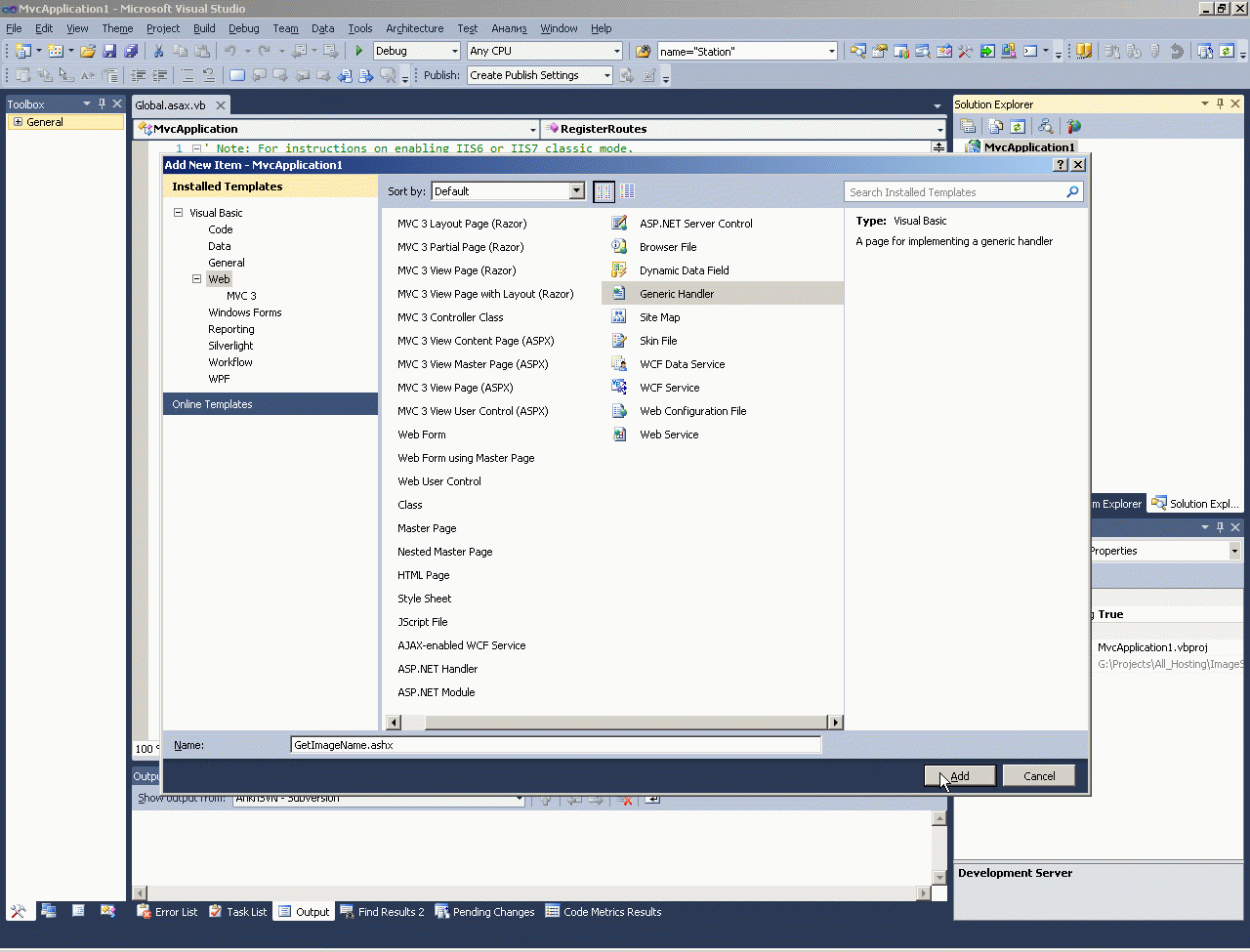Click in the Name field with GetImageName.ashx

(556, 745)
